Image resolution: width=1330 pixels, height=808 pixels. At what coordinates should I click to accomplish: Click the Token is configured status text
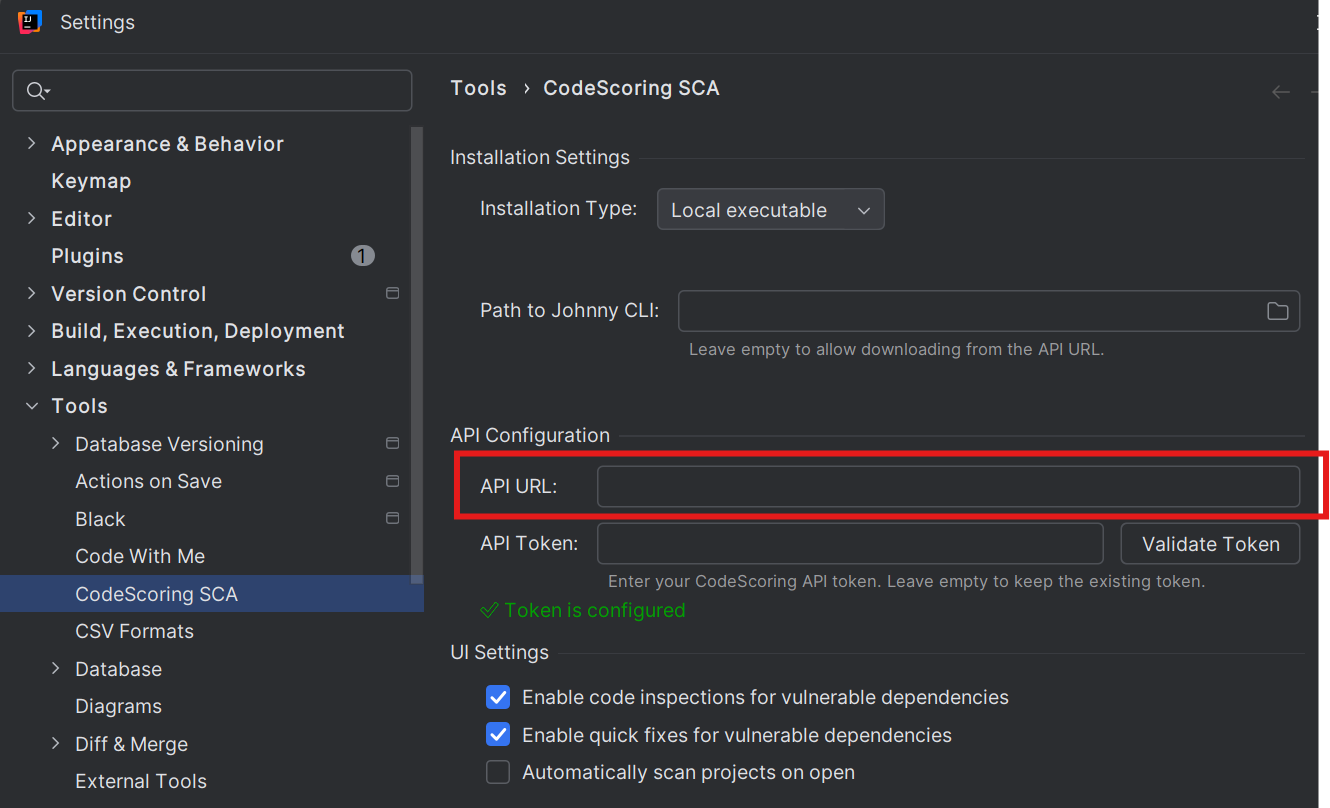click(595, 610)
